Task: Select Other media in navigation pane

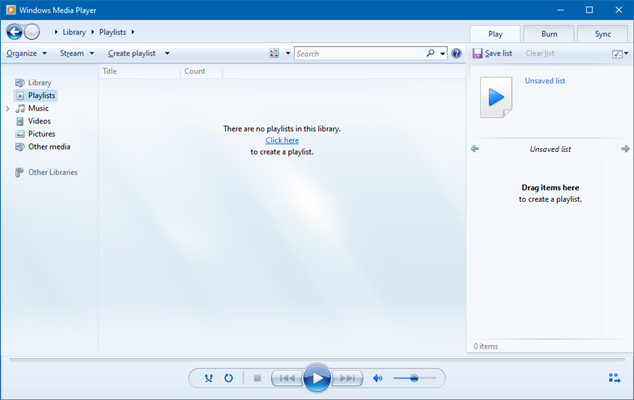Action: [x=49, y=147]
